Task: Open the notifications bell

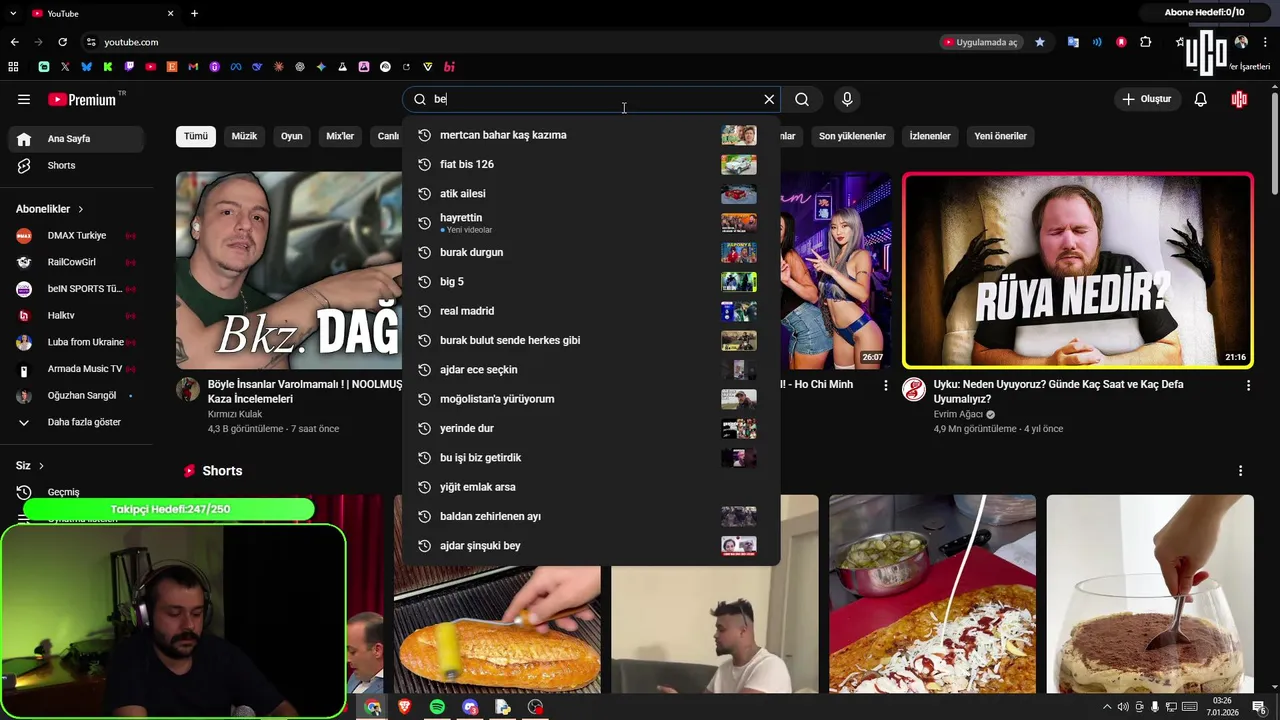Action: [1201, 99]
